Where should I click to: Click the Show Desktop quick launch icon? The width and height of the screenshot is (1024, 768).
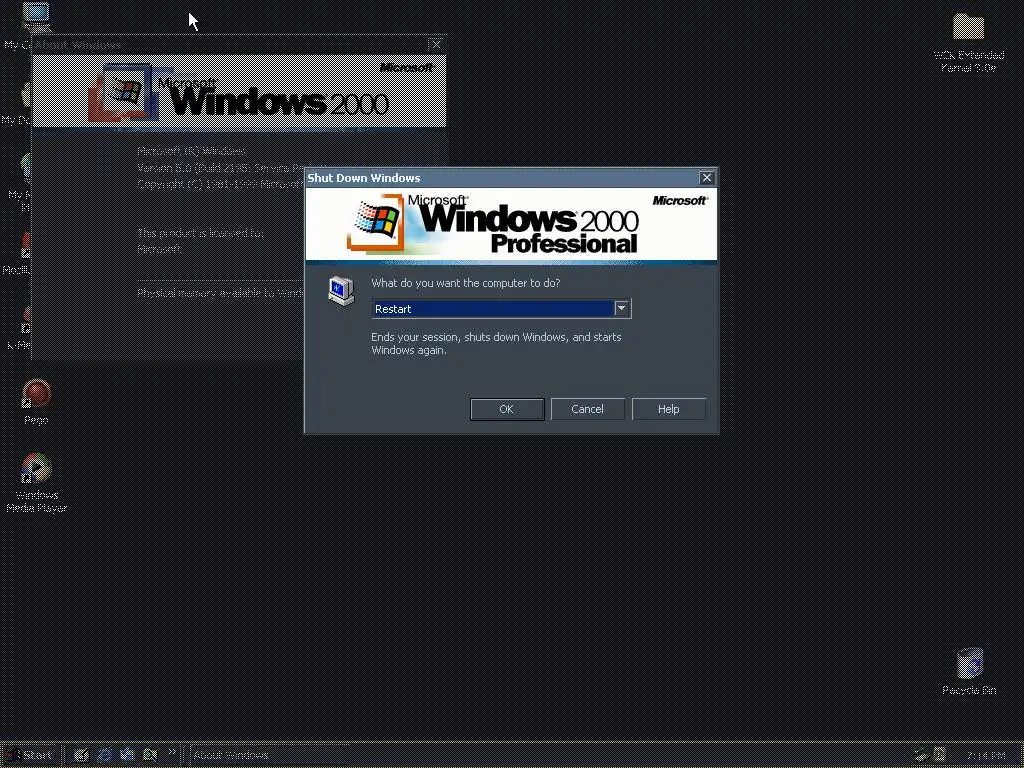(x=81, y=755)
